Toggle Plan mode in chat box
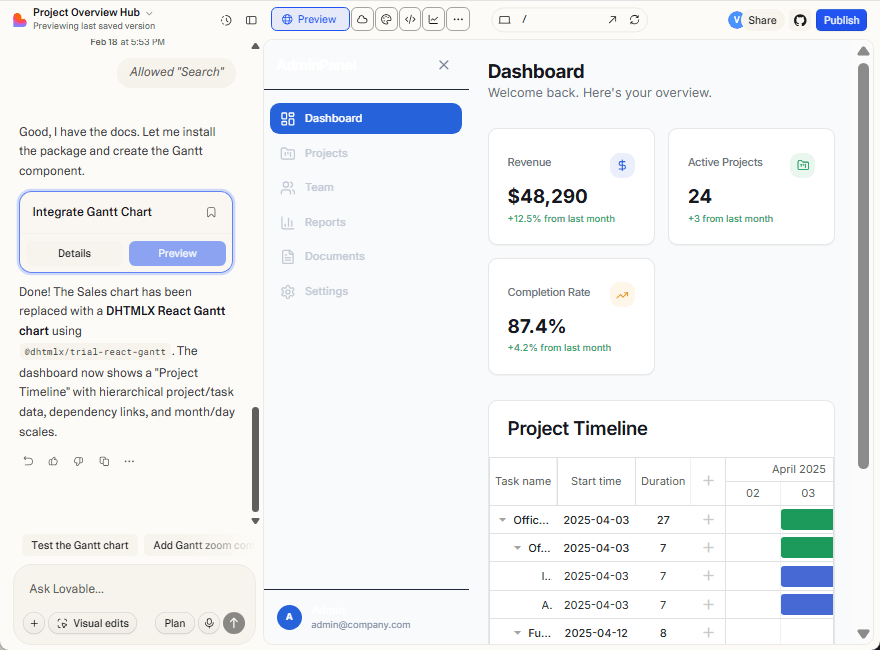This screenshot has width=880, height=650. click(x=175, y=623)
